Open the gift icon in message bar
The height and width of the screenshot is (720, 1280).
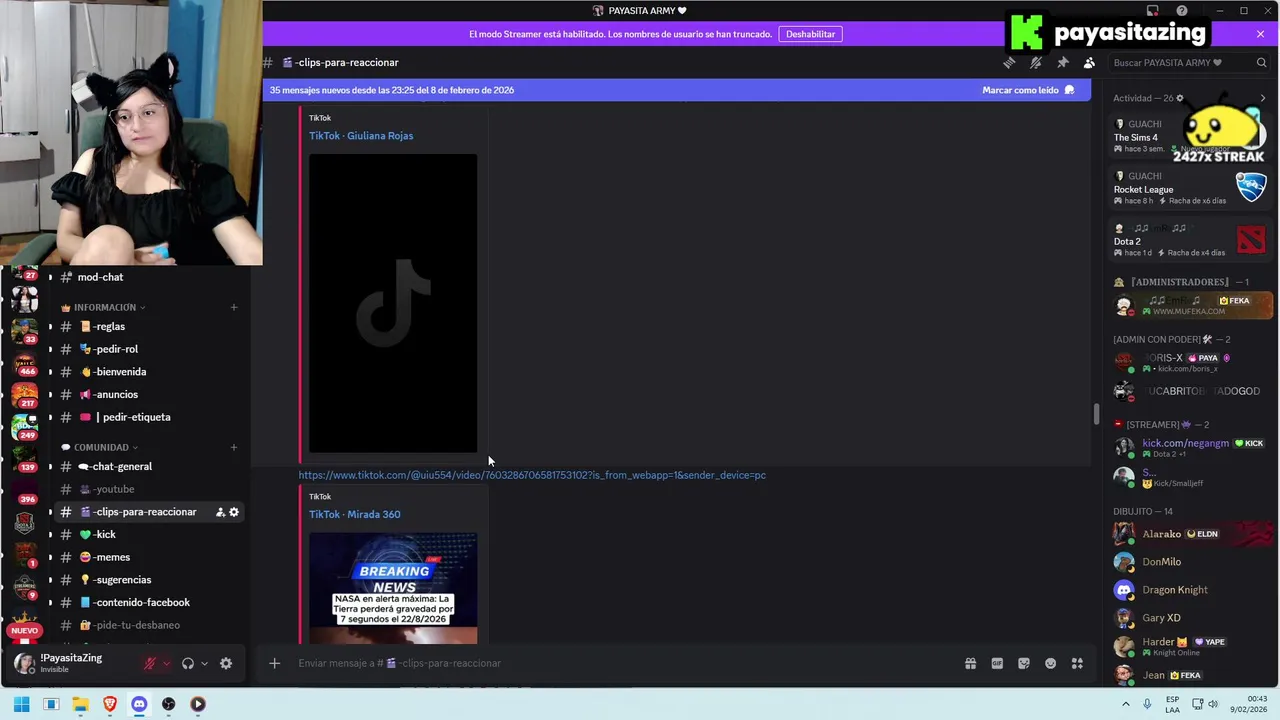tap(970, 663)
